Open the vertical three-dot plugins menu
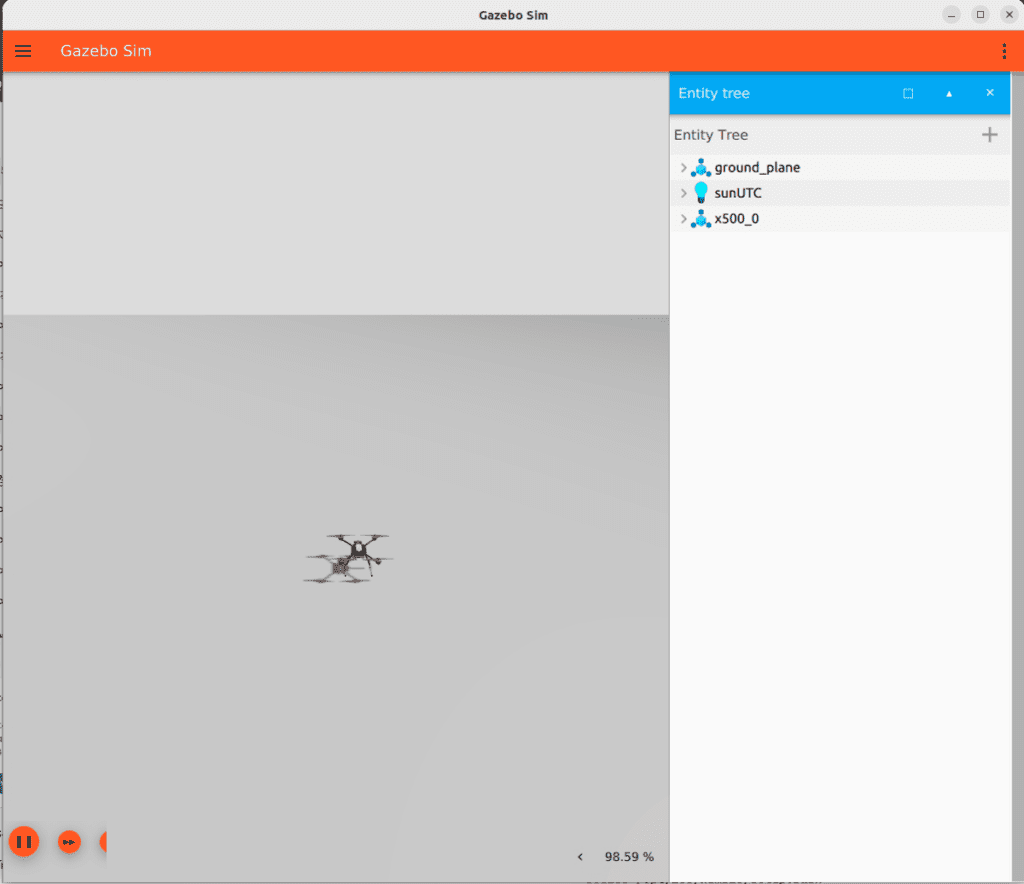1024x884 pixels. 1004,51
